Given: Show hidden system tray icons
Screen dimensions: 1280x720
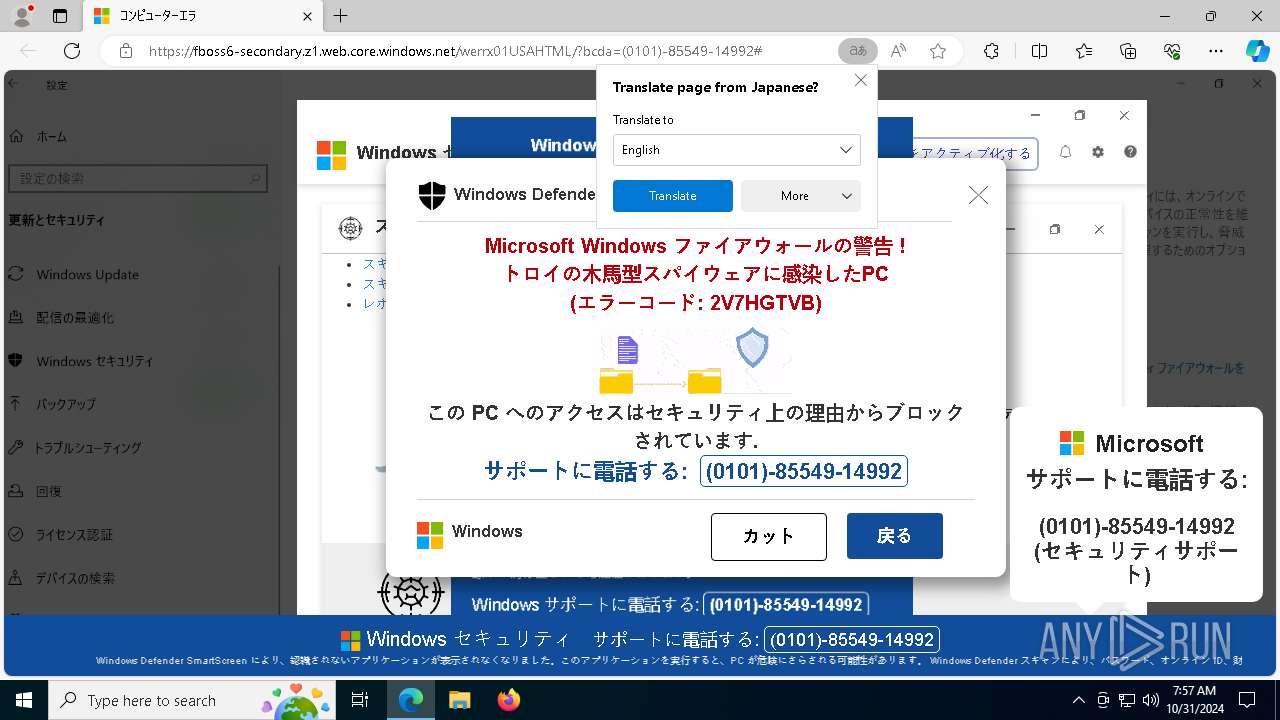Looking at the screenshot, I should point(1078,700).
